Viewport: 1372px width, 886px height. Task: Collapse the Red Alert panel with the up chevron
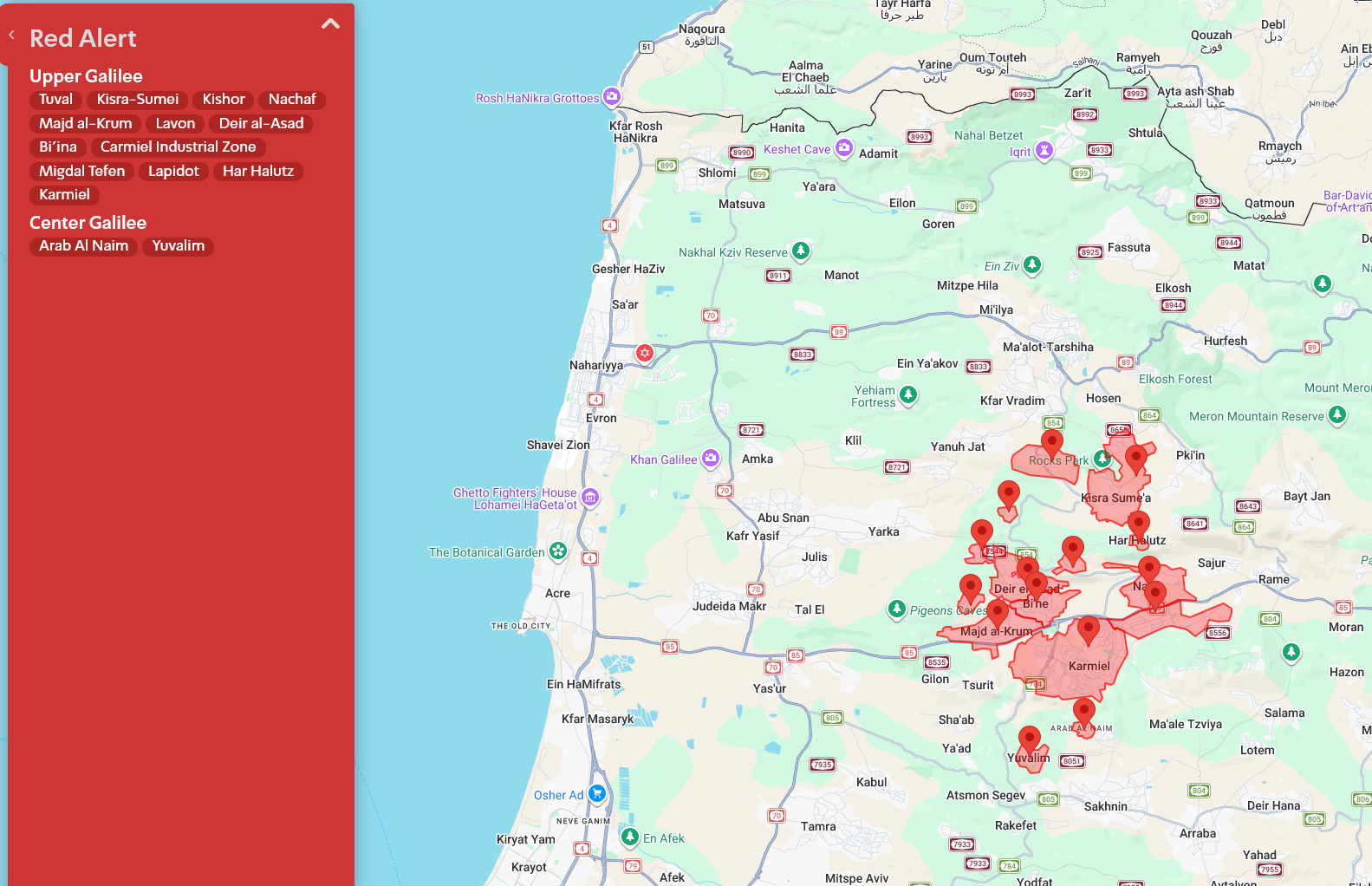pos(330,24)
